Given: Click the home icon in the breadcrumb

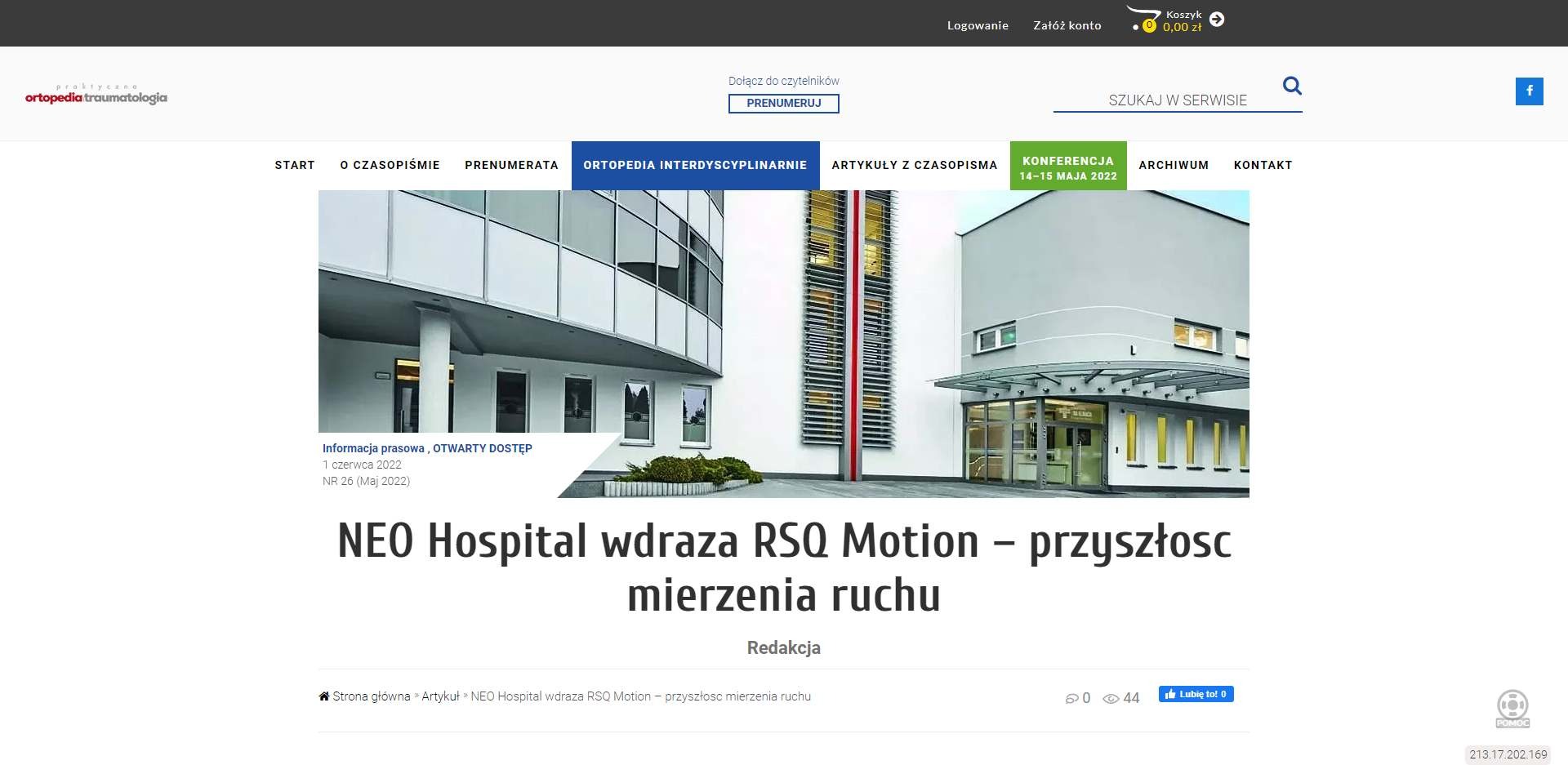Looking at the screenshot, I should pos(324,696).
